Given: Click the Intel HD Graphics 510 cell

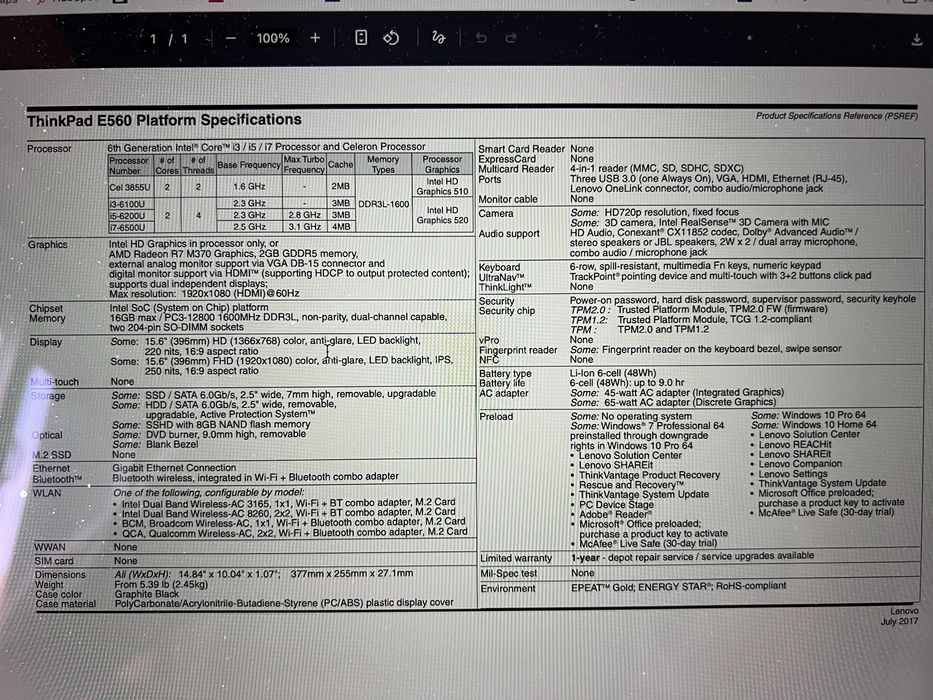Looking at the screenshot, I should pos(442,186).
